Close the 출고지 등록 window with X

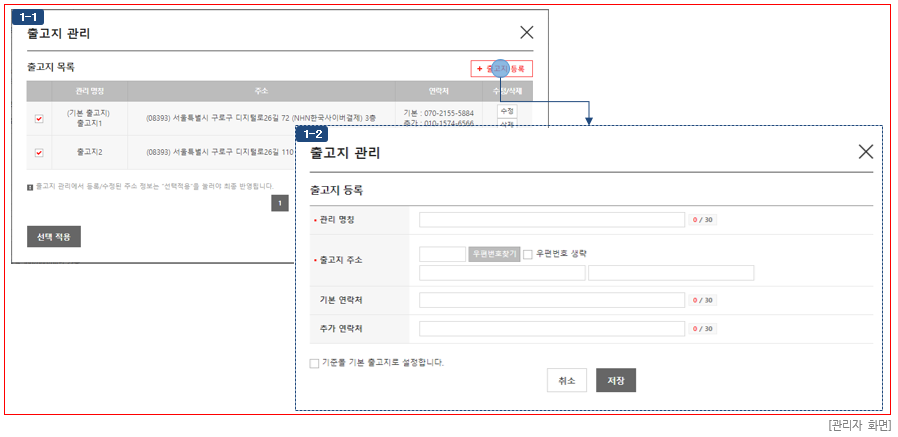866,152
